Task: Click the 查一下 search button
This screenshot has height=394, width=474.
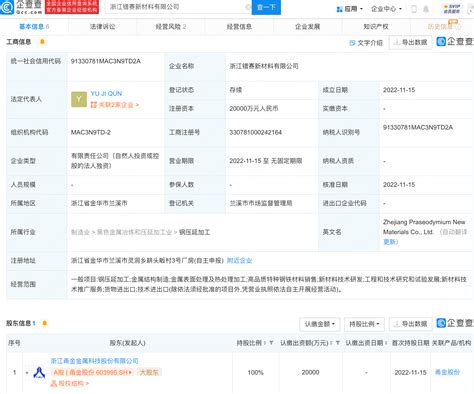Action: tap(266, 7)
